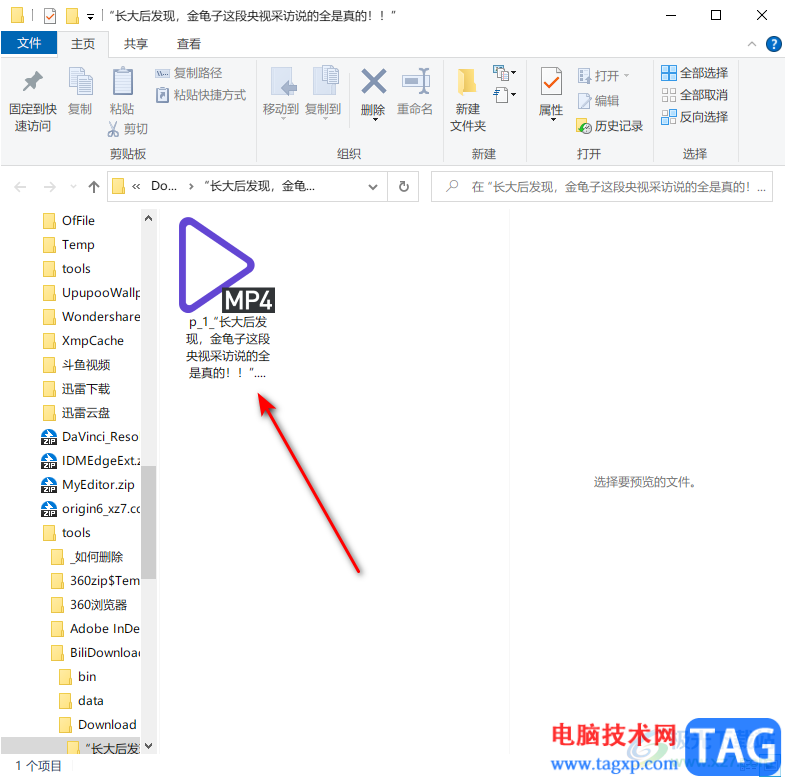Select the Temp folder in tree
This screenshot has height=778, width=786.
click(69, 245)
